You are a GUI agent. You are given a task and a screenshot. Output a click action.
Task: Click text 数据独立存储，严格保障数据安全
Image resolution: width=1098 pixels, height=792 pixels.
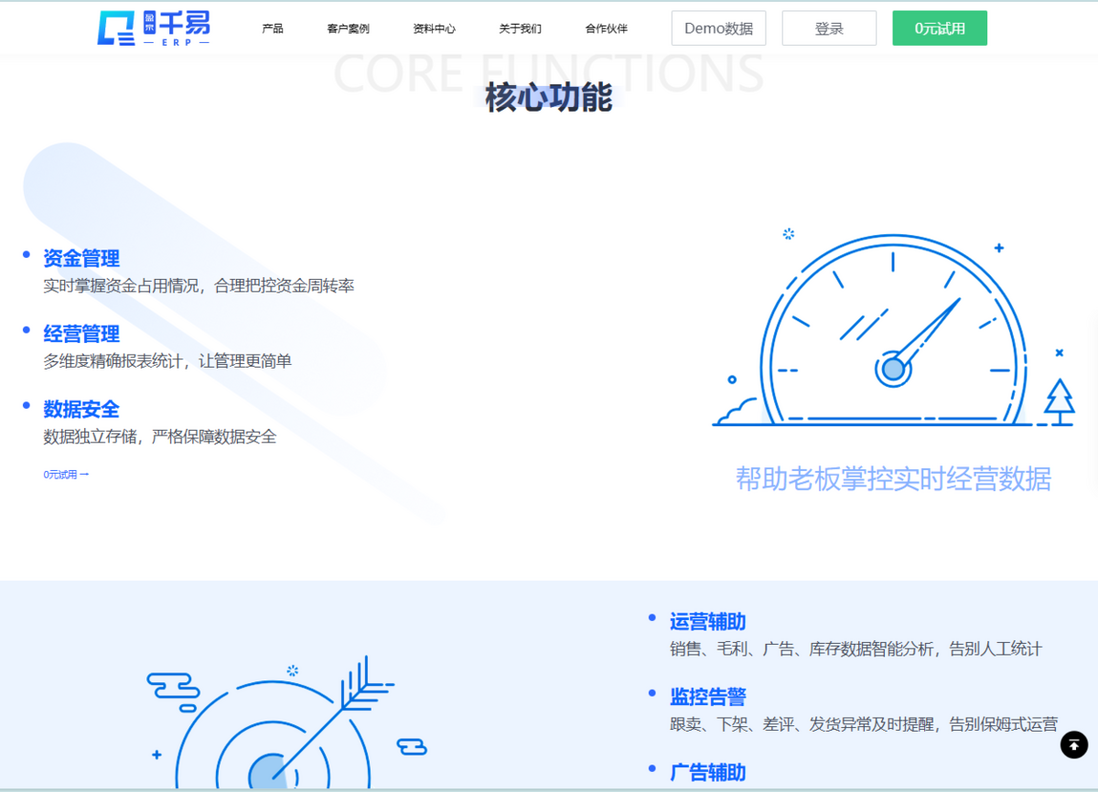coord(160,437)
